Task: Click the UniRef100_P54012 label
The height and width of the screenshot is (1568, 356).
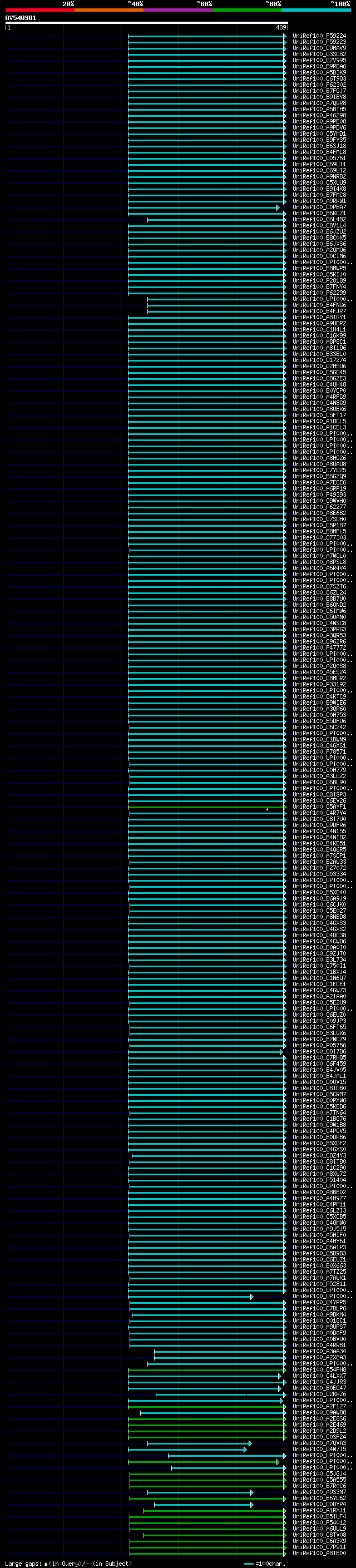Action: click(x=319, y=1522)
